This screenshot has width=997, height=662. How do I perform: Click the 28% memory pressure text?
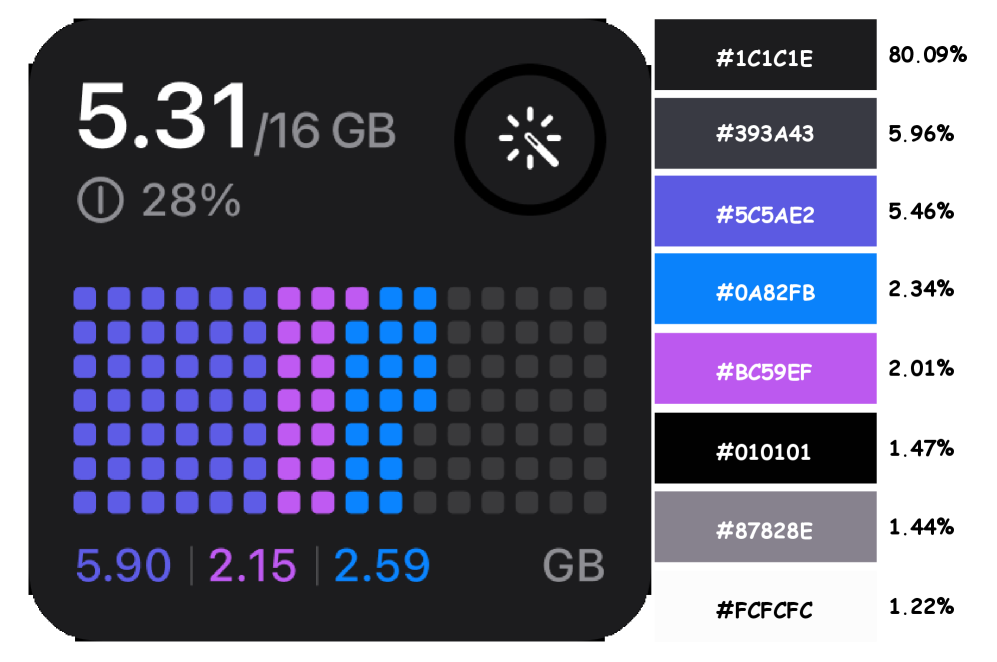191,202
